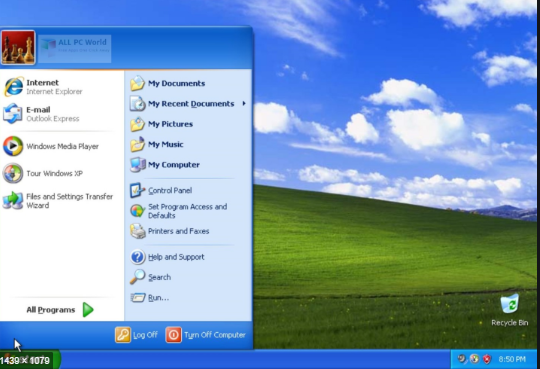The height and width of the screenshot is (369, 540).
Task: Click the Control Panel icon
Action: tap(137, 190)
